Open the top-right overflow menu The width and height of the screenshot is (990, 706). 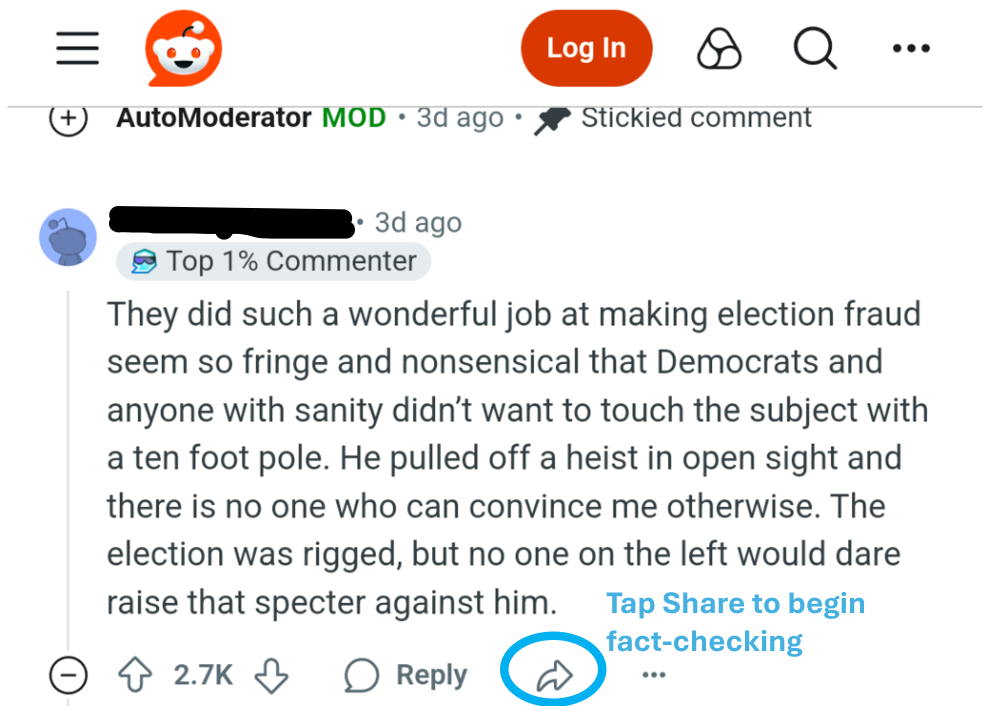click(x=910, y=47)
